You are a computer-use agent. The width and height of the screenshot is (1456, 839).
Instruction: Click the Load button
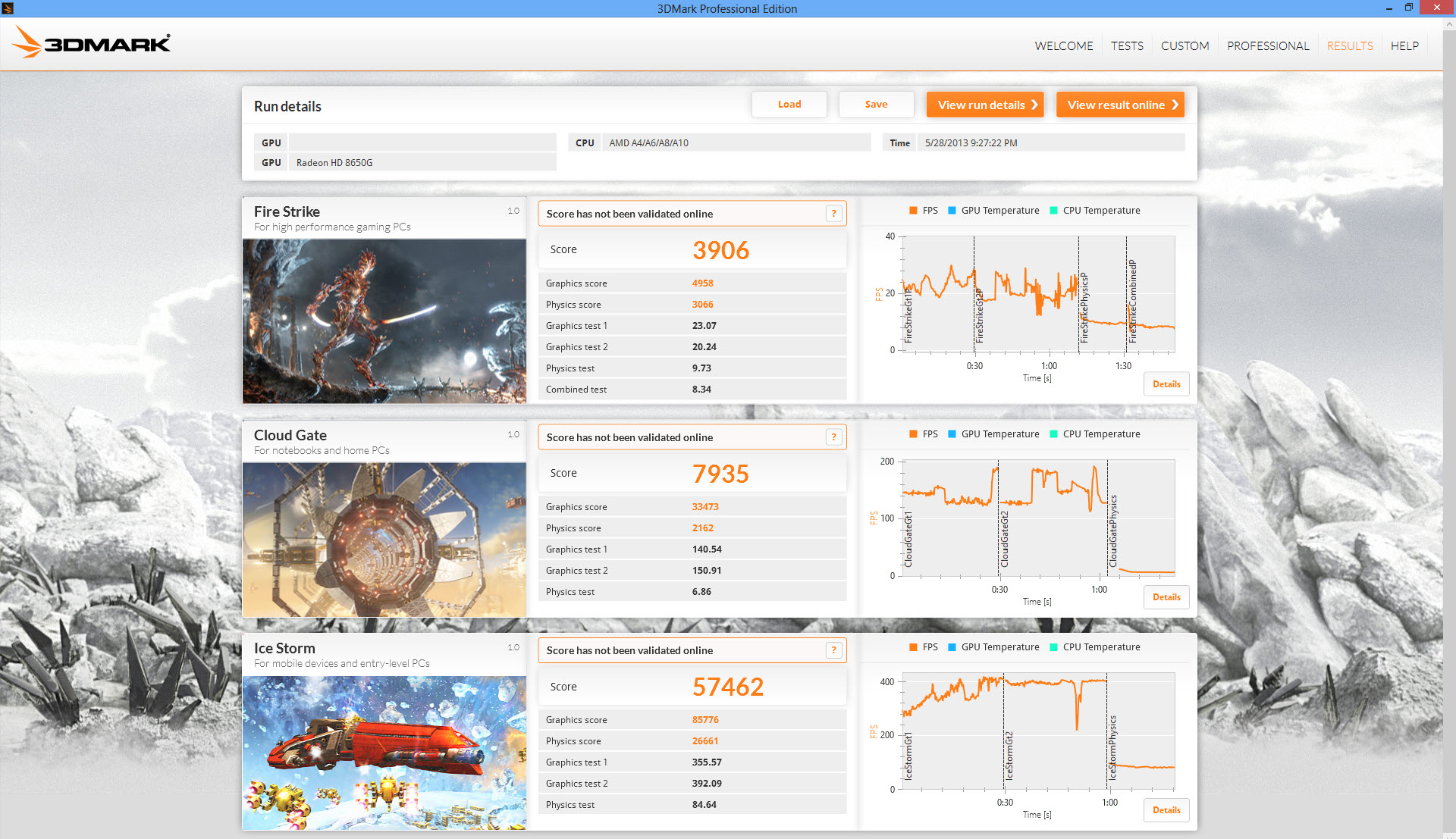click(789, 105)
